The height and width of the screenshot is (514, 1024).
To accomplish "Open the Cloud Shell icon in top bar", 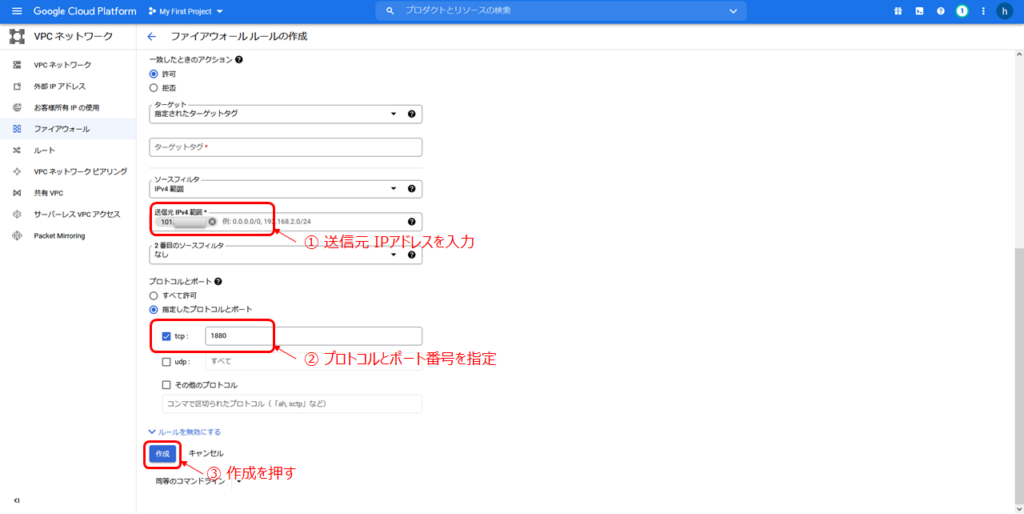I will pyautogui.click(x=918, y=11).
